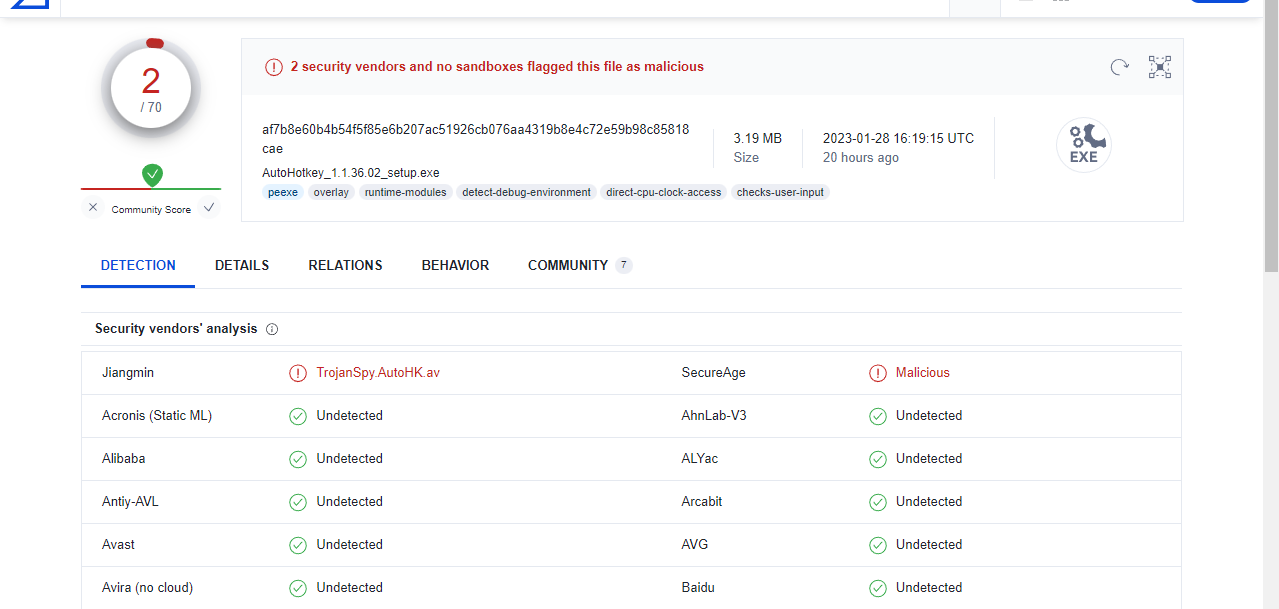Click the Security vendors' analysis heading
The image size is (1279, 609).
tap(176, 328)
